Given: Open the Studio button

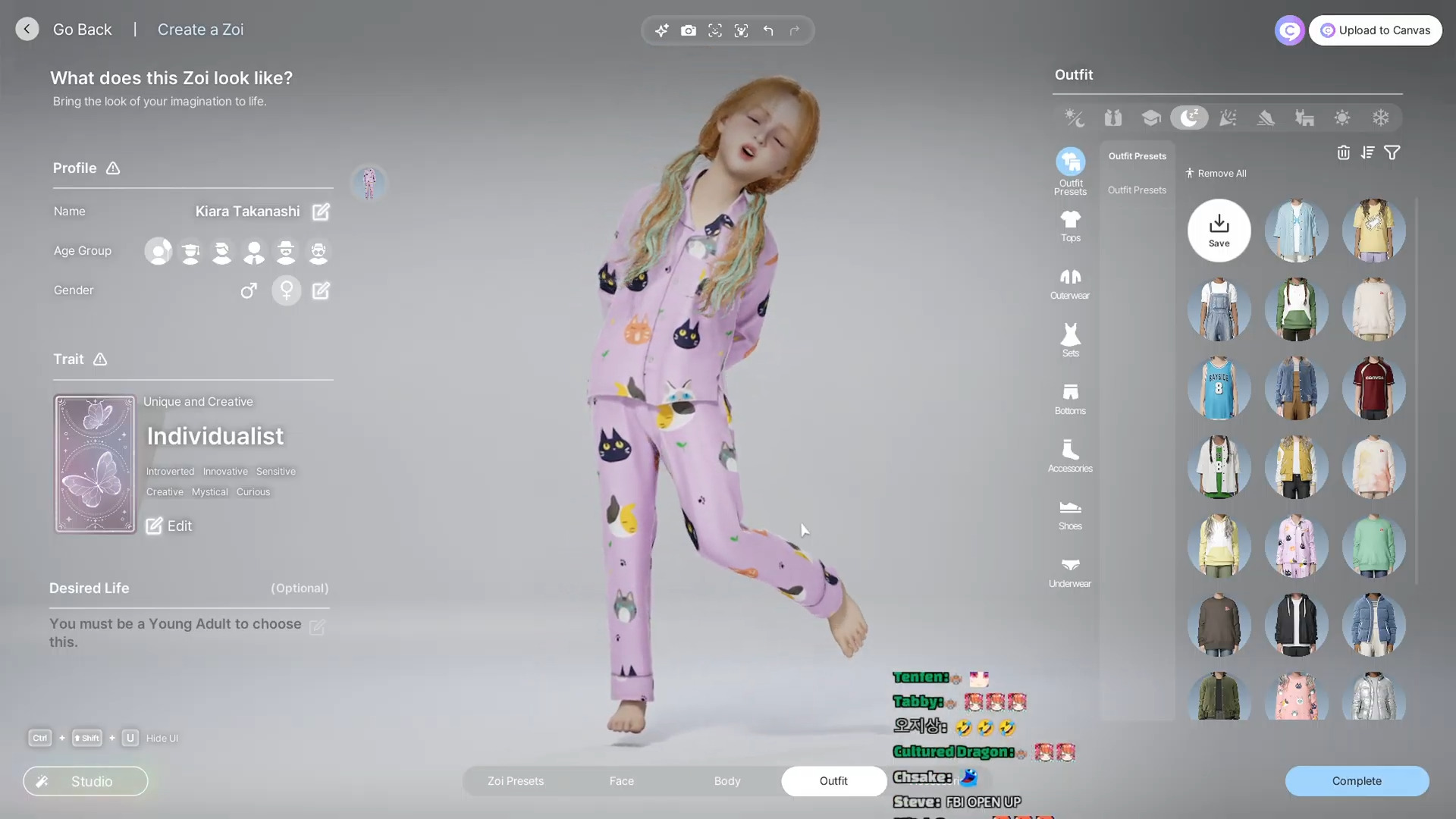Looking at the screenshot, I should click(x=86, y=781).
